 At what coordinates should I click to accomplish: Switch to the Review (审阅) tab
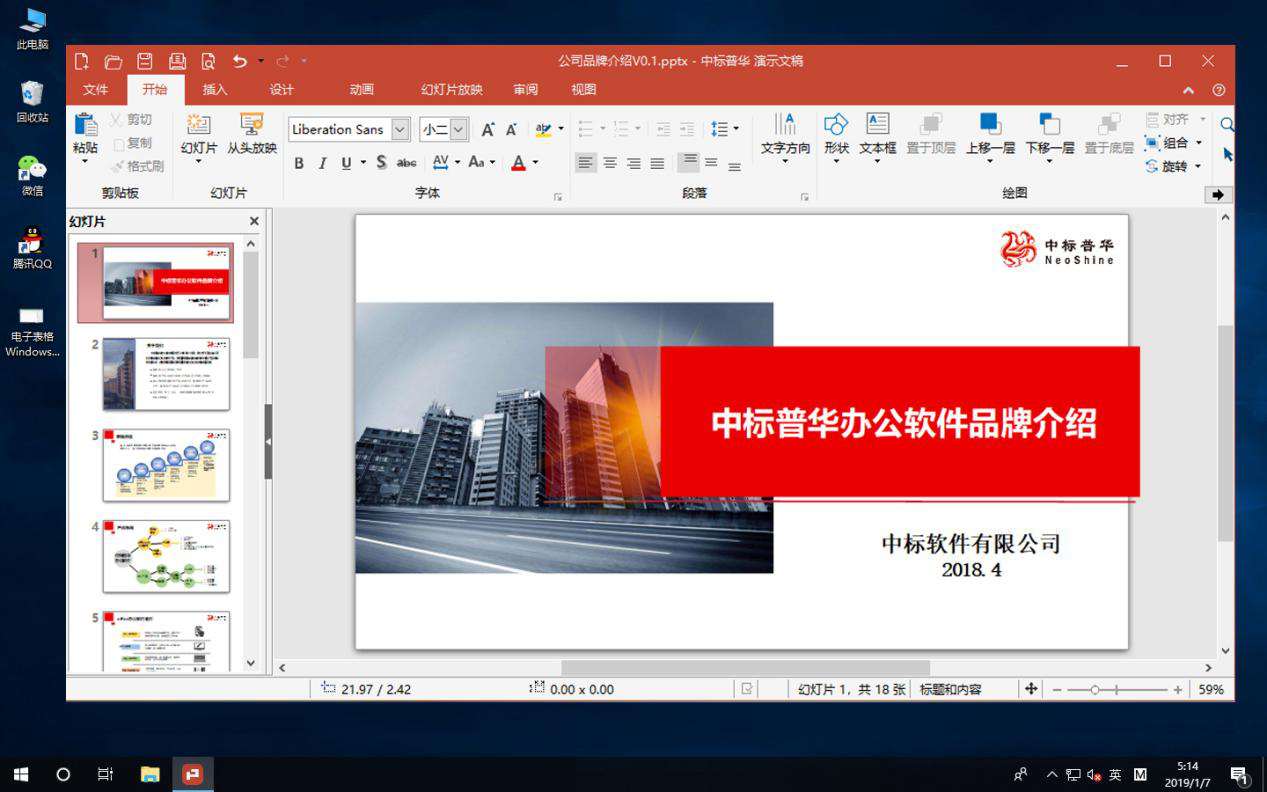click(526, 90)
